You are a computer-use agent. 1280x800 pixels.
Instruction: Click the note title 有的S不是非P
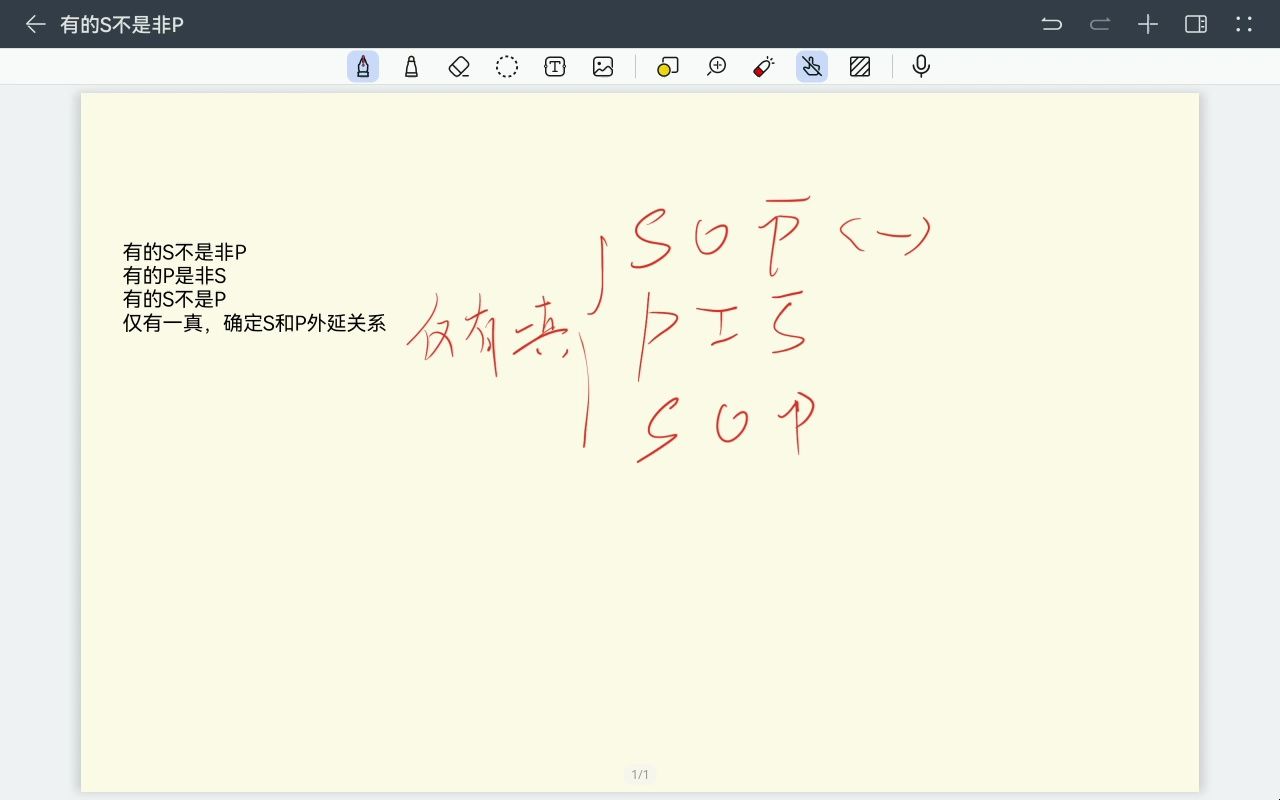(x=122, y=25)
